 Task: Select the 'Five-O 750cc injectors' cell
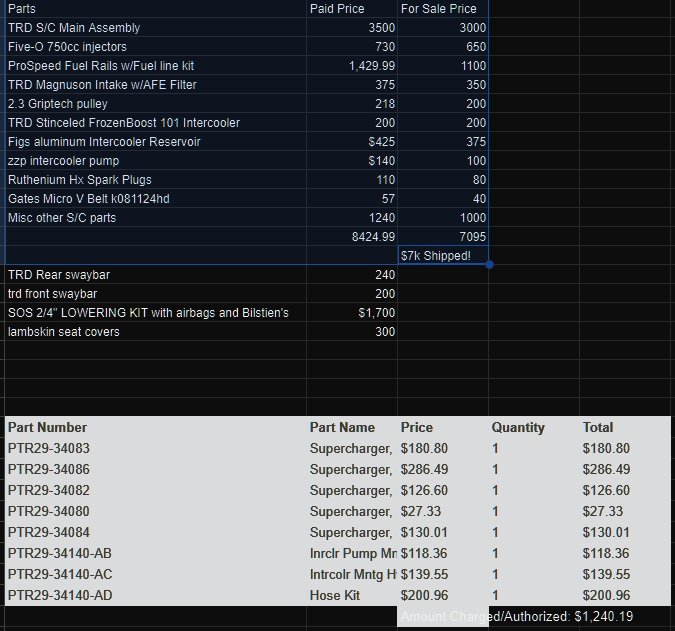click(x=155, y=46)
